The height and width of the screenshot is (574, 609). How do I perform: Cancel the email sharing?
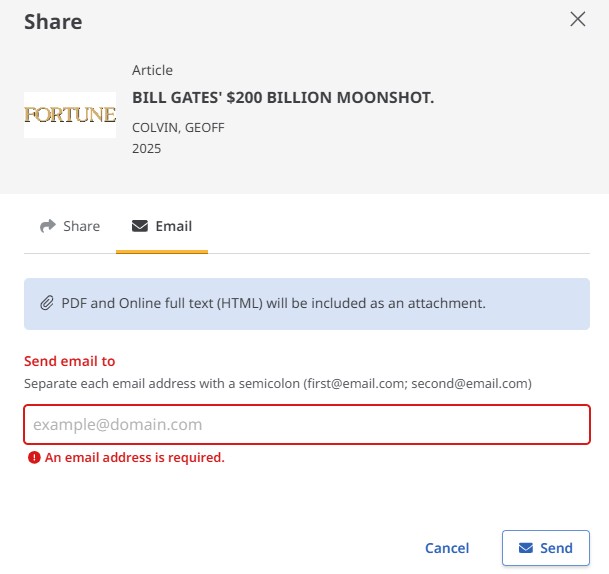447,548
